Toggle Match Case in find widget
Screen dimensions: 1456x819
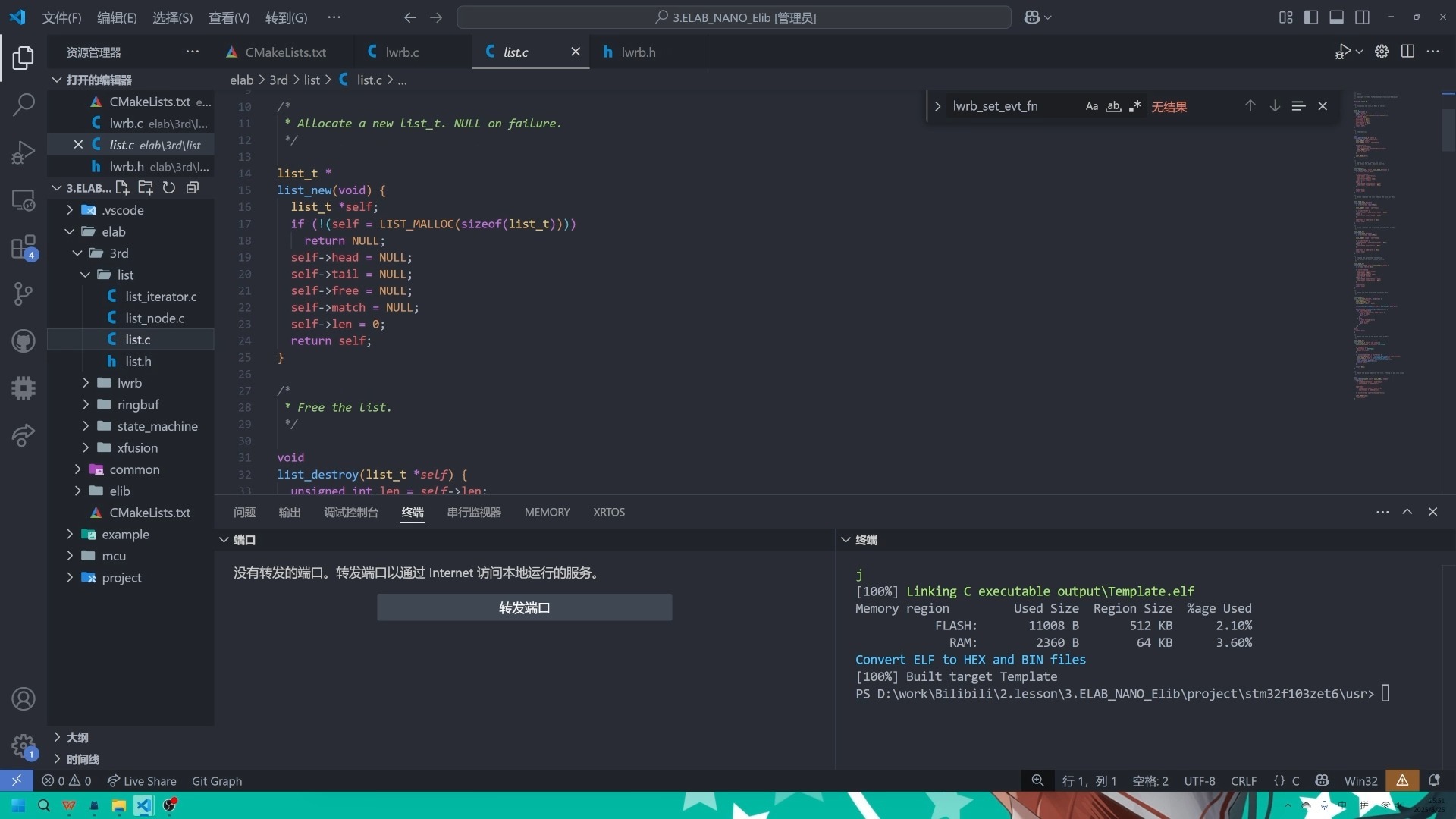coord(1091,106)
